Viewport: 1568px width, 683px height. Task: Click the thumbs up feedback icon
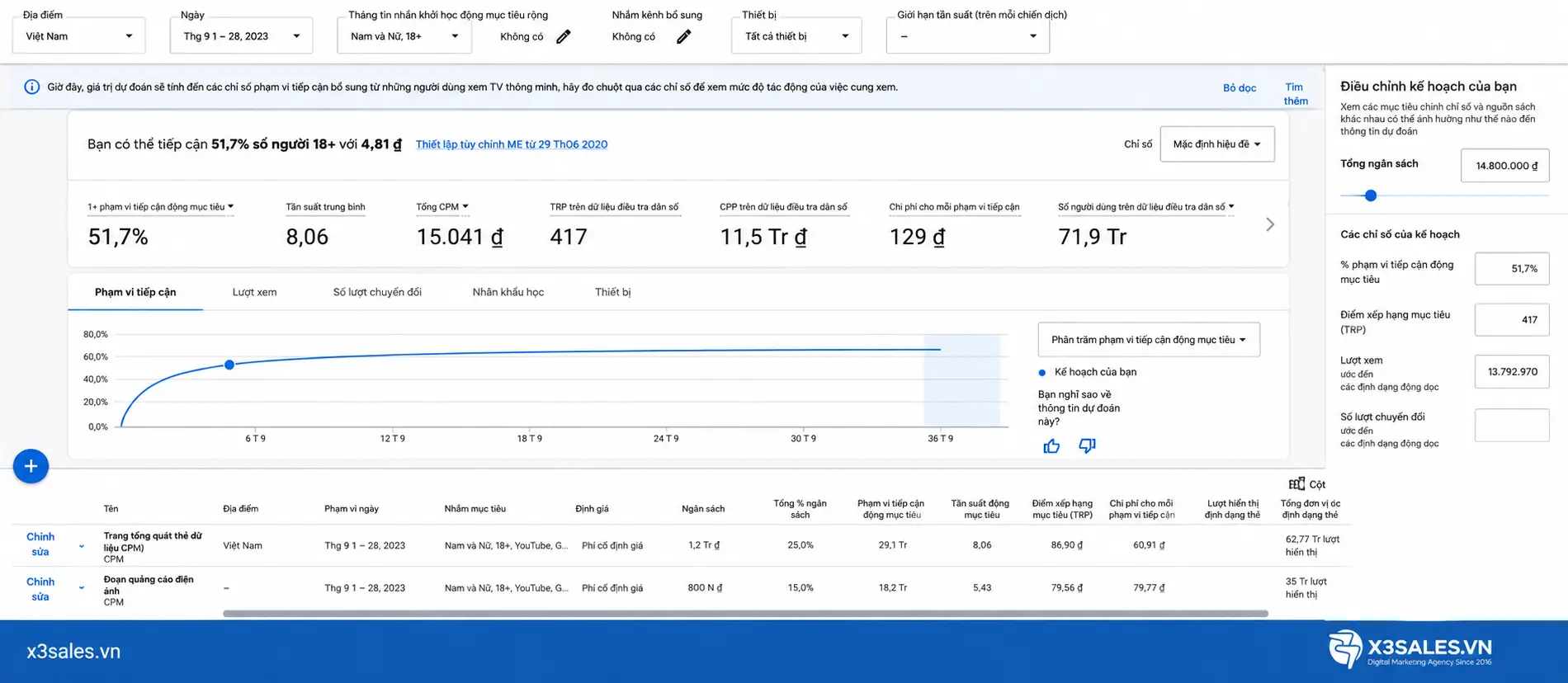coord(1051,446)
